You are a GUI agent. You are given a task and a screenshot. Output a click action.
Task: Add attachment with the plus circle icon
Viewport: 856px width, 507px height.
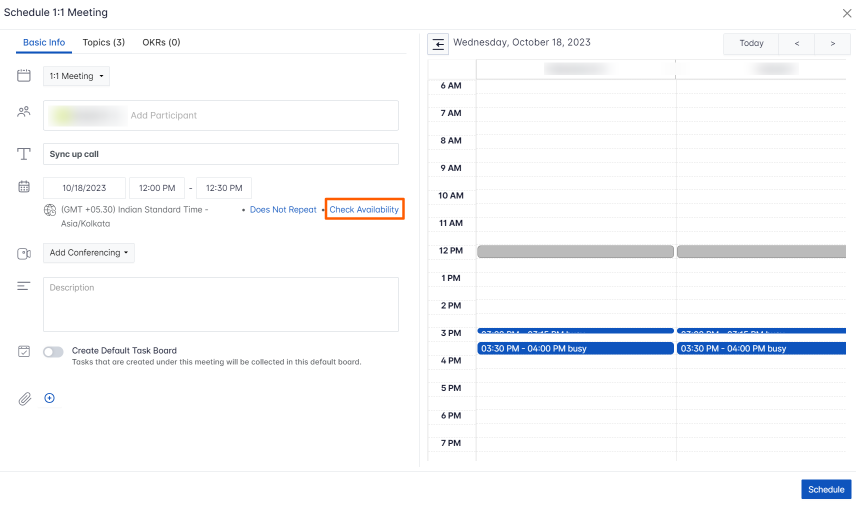pyautogui.click(x=50, y=398)
